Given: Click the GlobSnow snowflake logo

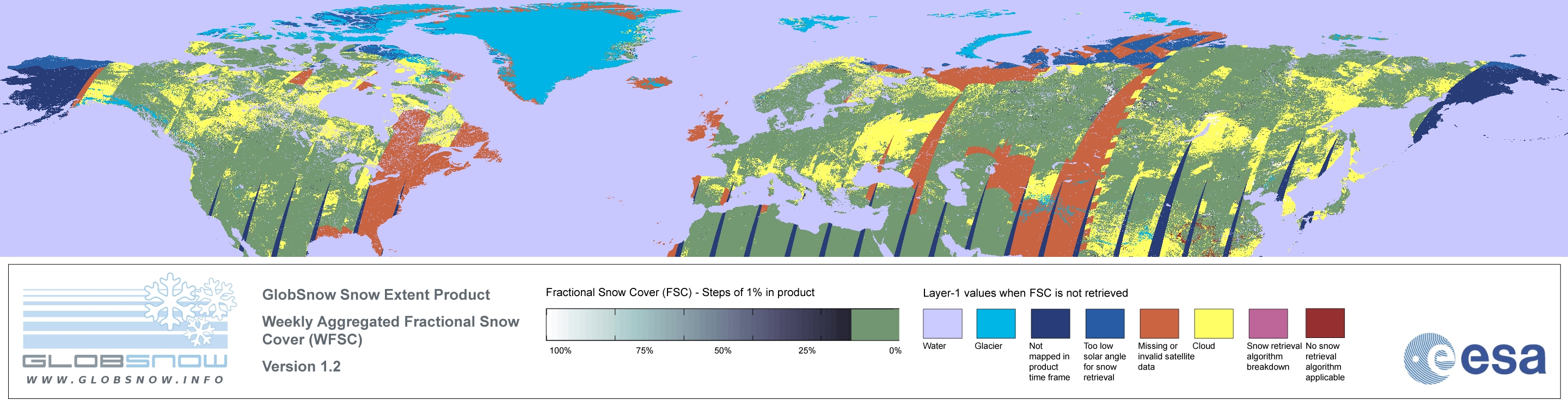Looking at the screenshot, I should coord(190,309).
